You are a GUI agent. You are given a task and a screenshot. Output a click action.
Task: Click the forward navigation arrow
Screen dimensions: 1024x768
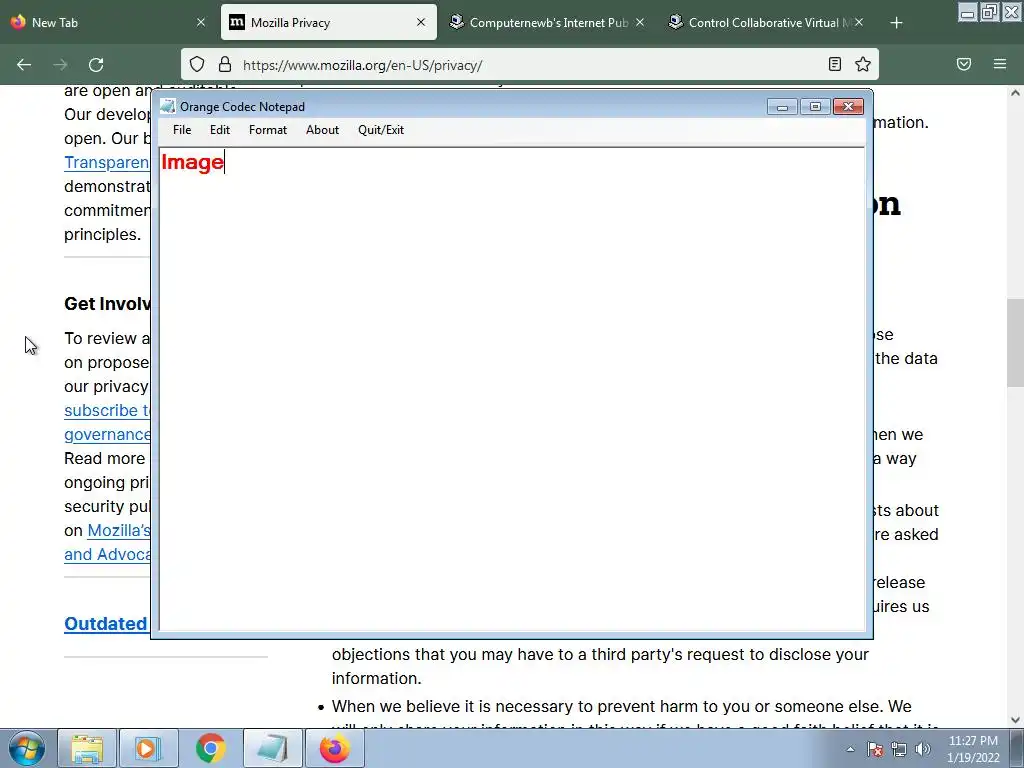click(x=60, y=65)
